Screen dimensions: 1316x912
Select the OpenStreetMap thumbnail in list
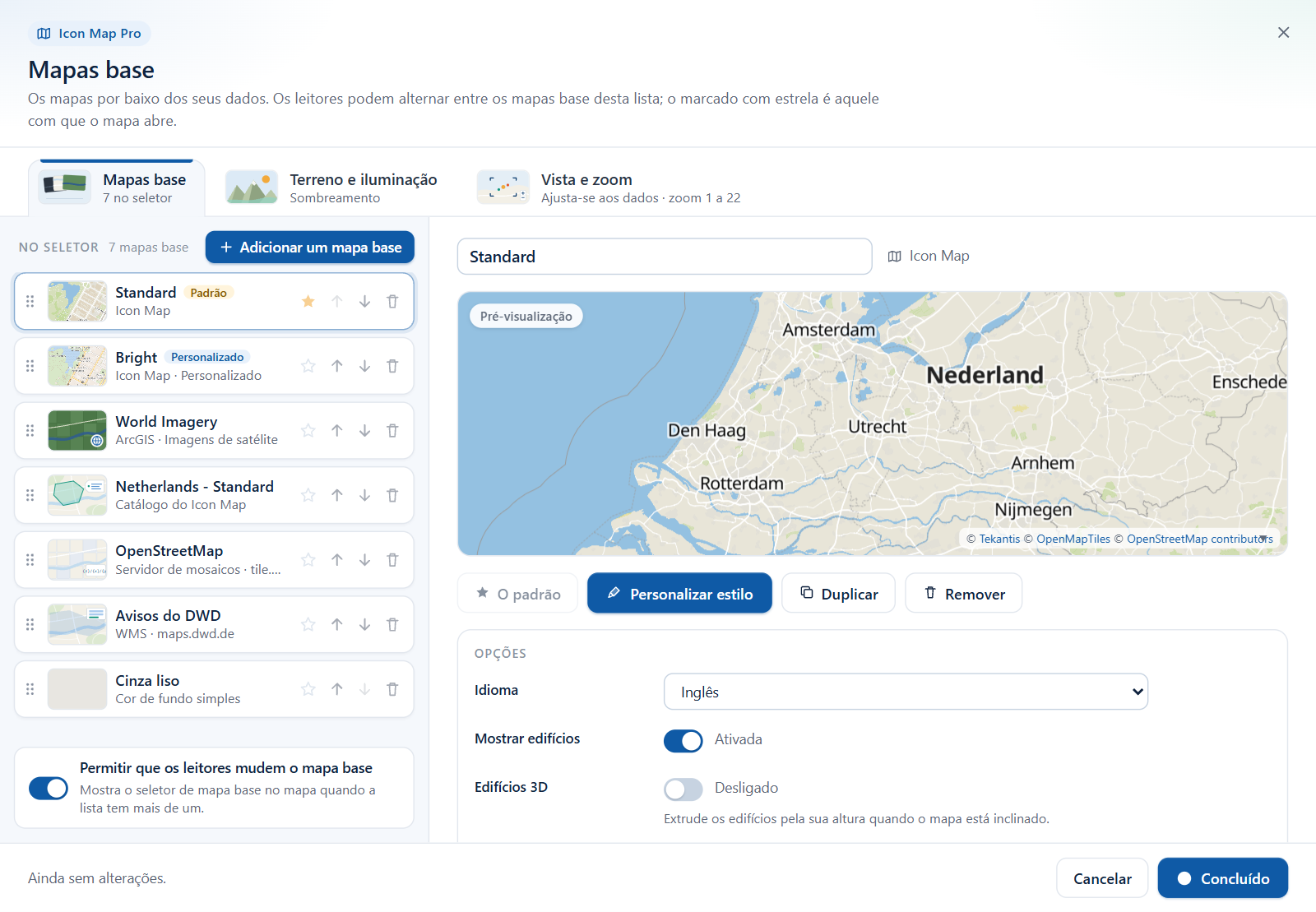(x=77, y=560)
